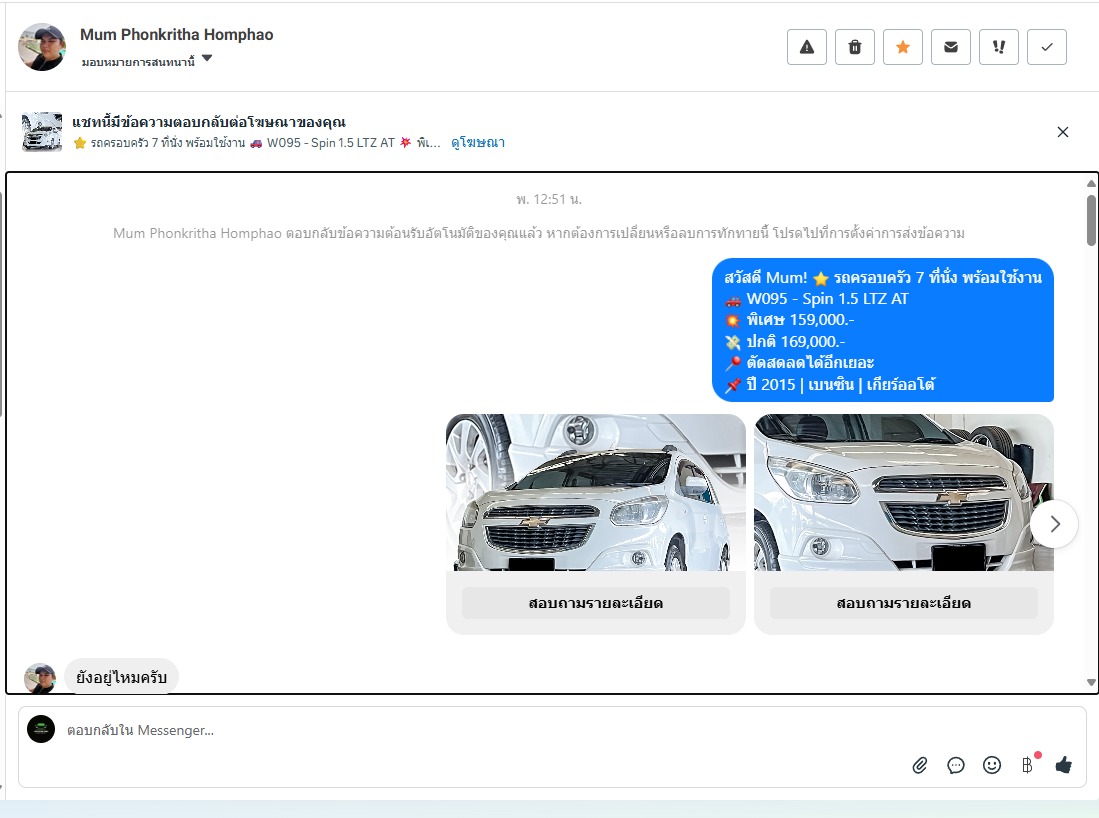Viewport: 1099px width, 818px height.
Task: Delete conversation using trash can icon
Action: (x=855, y=47)
